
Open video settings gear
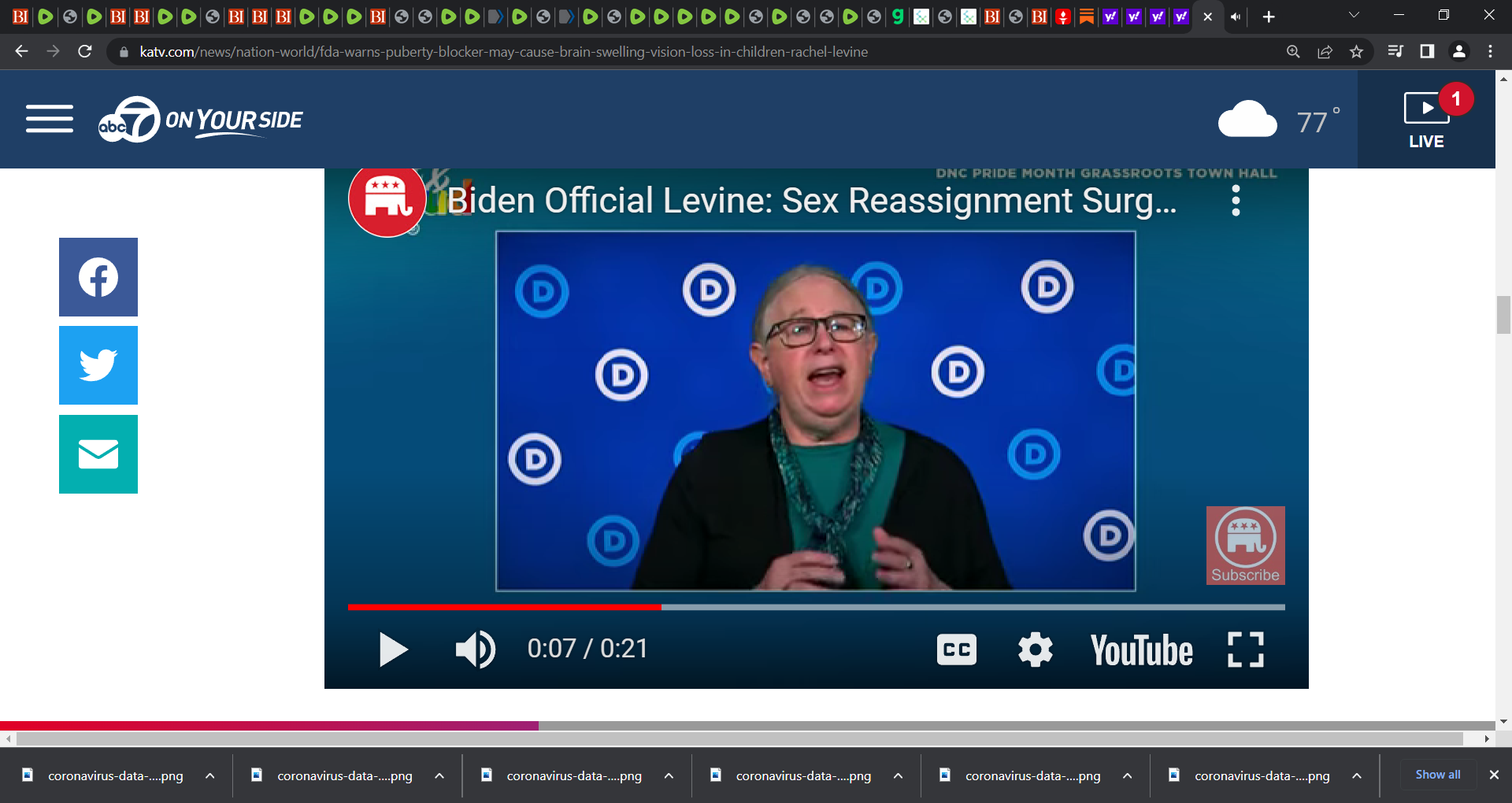(1035, 649)
